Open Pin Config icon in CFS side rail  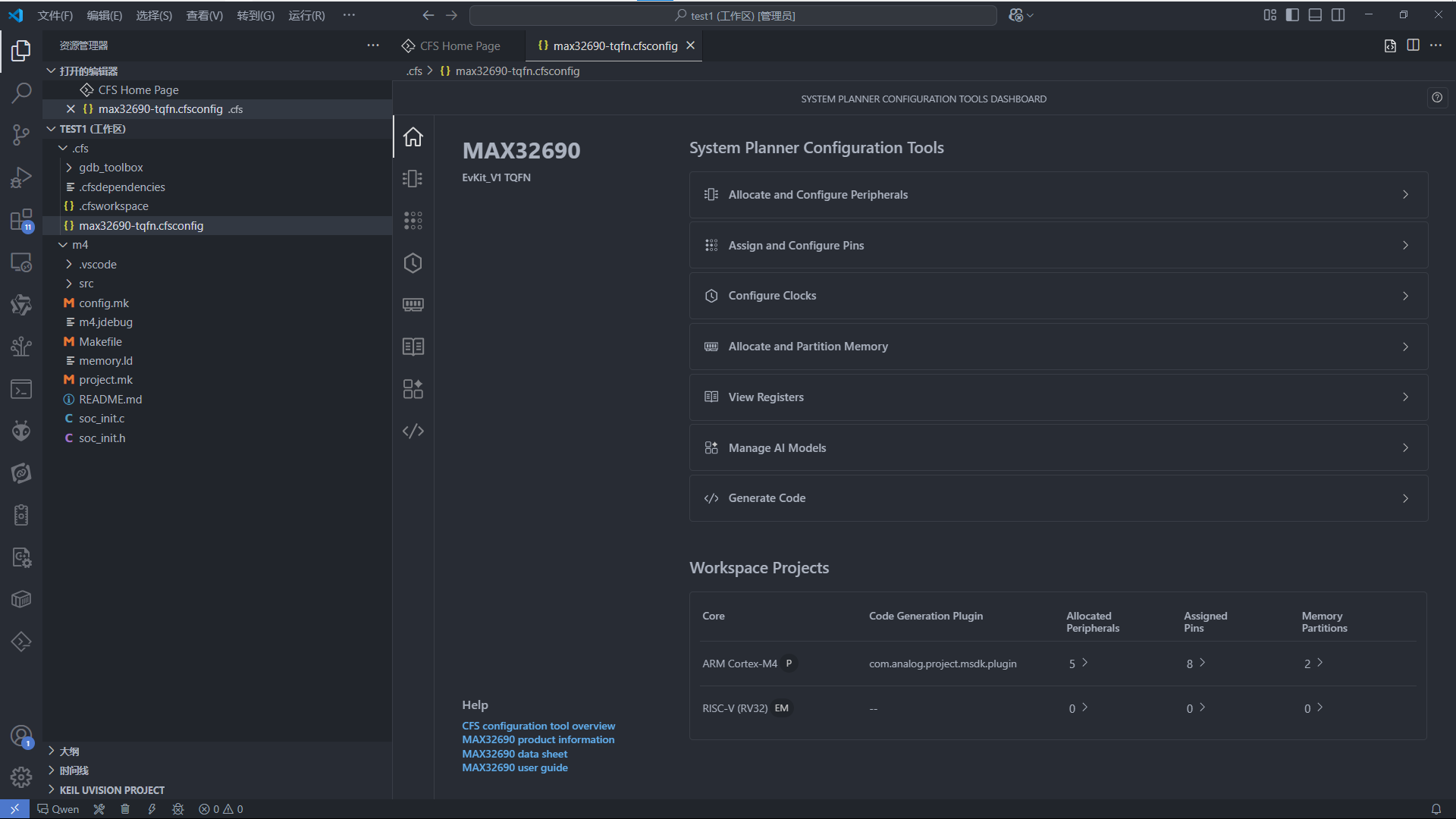(413, 221)
